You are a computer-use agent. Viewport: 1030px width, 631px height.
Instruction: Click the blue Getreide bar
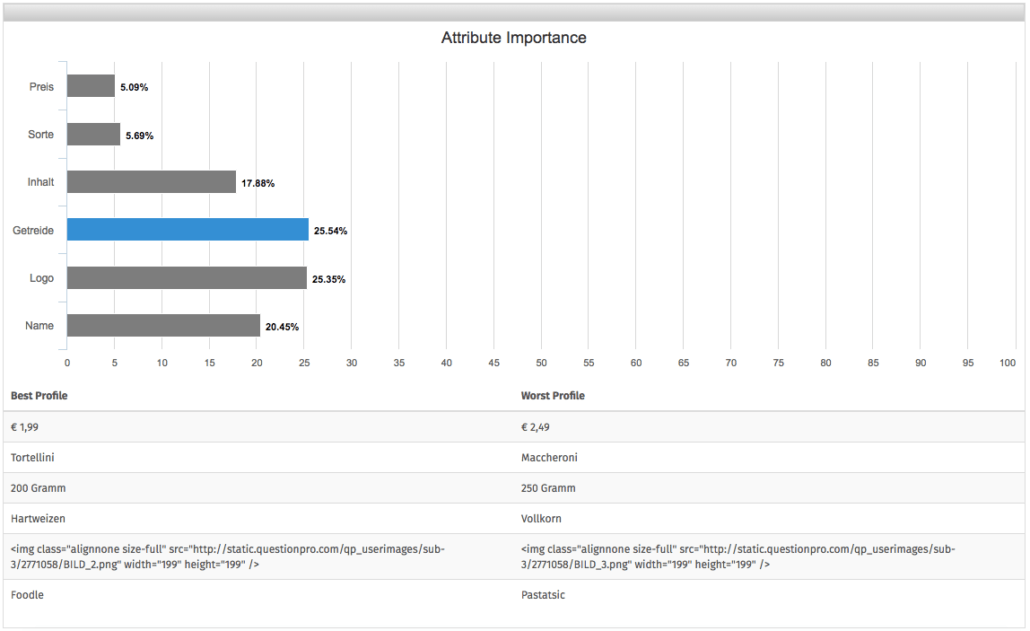187,230
